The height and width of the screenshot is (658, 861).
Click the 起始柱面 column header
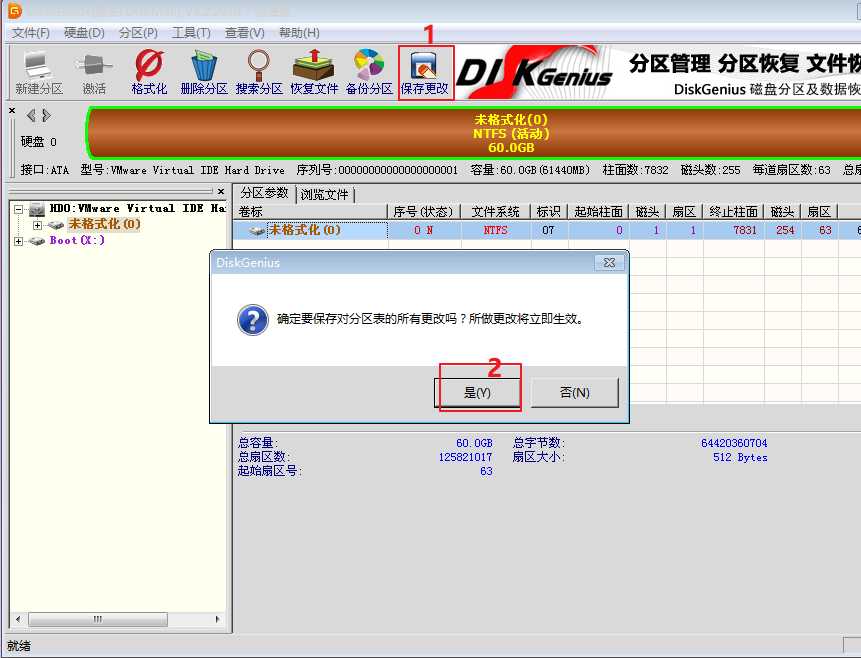tap(599, 211)
